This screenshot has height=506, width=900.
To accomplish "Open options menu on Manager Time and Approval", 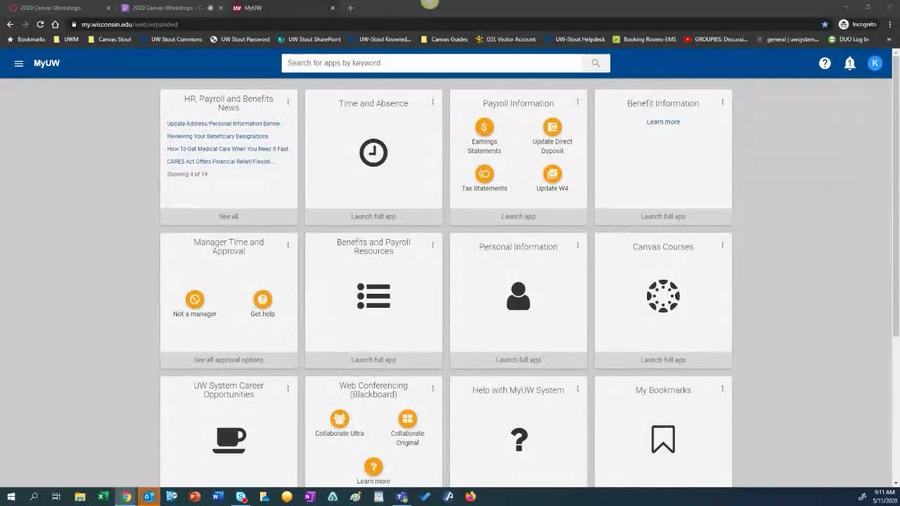I will click(288, 246).
